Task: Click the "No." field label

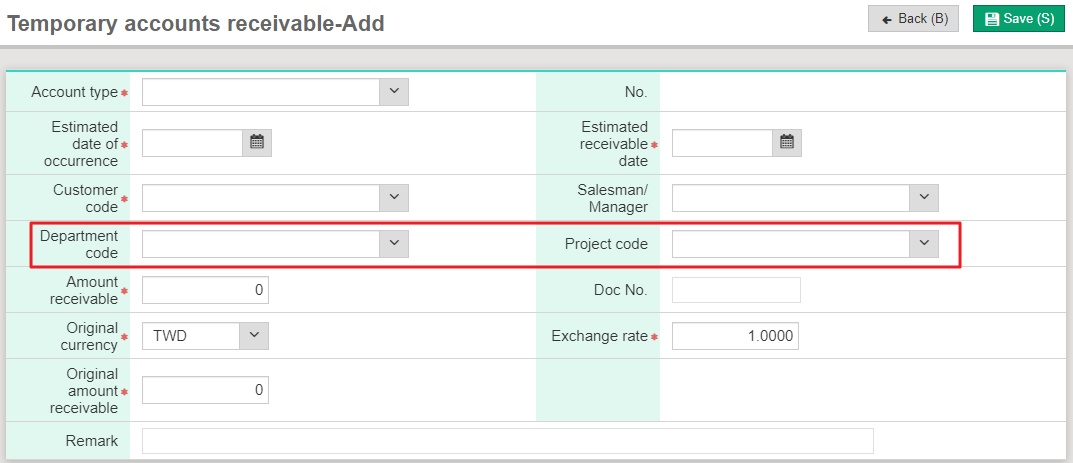Action: 635,92
